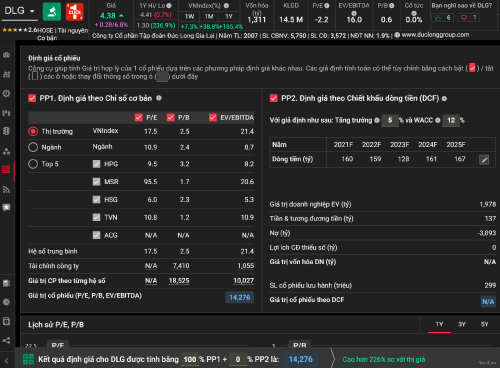Screen dimensions: 500x368
Task: Uncheck the P/E column checkbox
Action: pyautogui.click(x=139, y=117)
